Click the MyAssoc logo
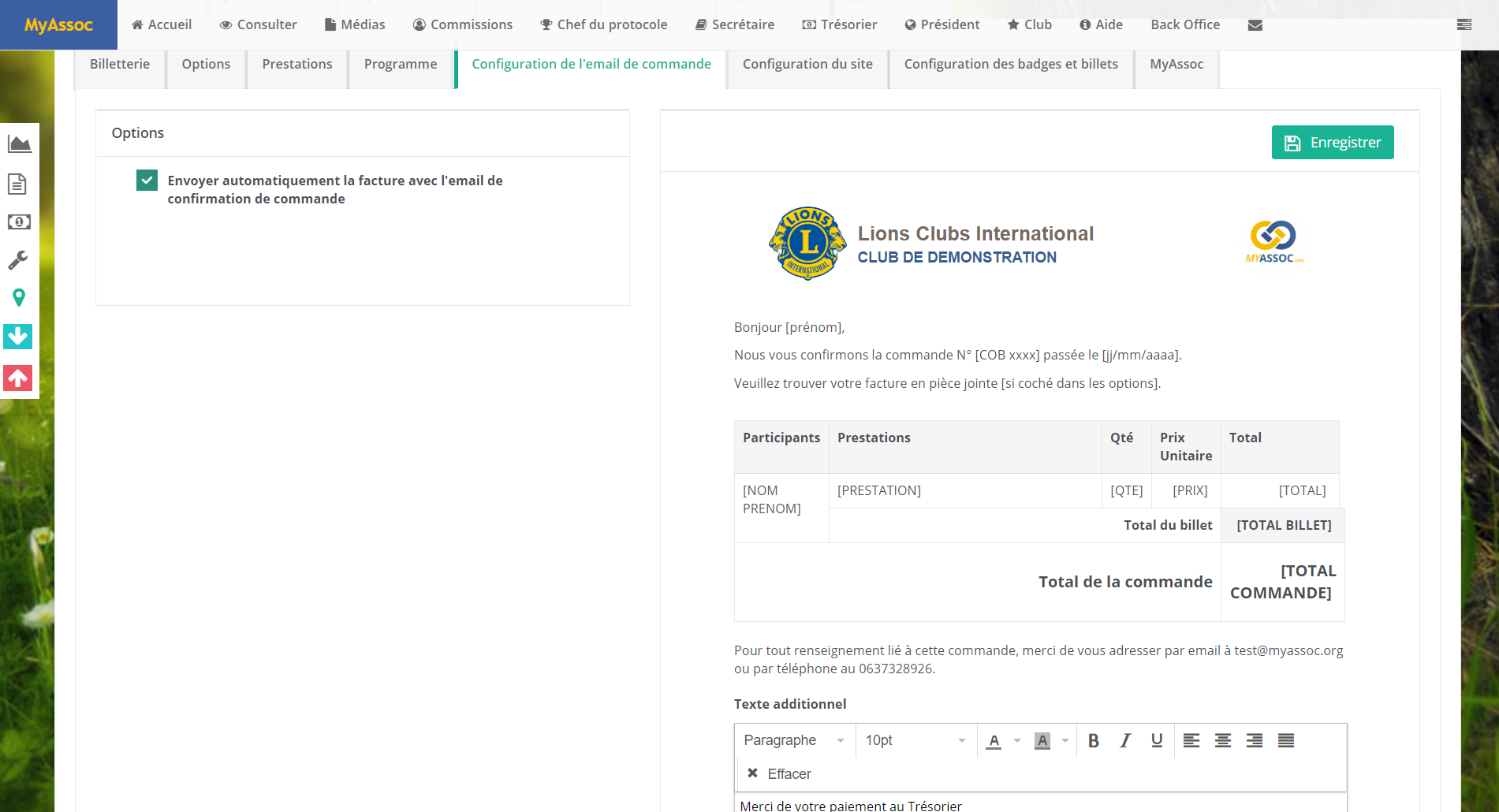This screenshot has height=812, width=1499. pyautogui.click(x=58, y=24)
